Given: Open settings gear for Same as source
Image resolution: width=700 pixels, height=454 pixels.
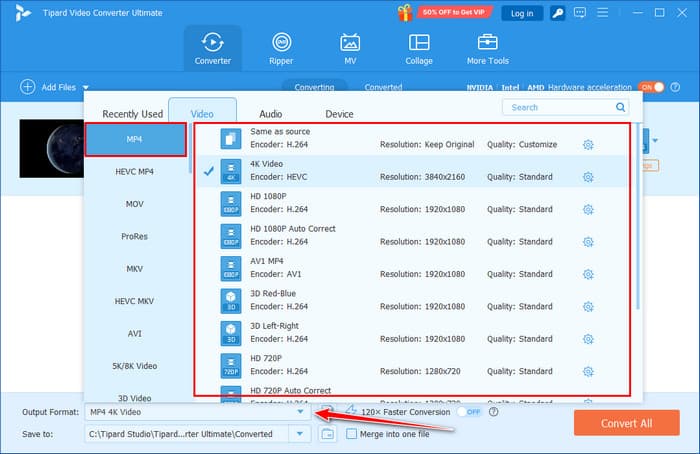Looking at the screenshot, I should coord(588,145).
